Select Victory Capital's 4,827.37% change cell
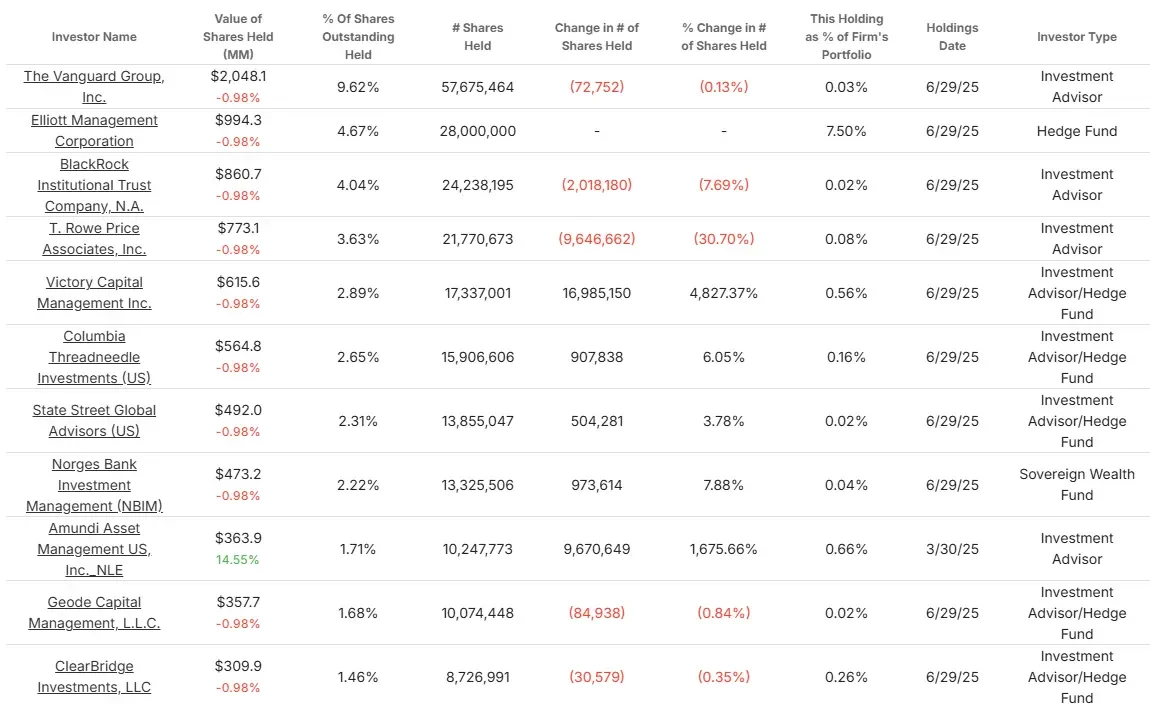Screen dimensions: 1150x708 coord(724,293)
